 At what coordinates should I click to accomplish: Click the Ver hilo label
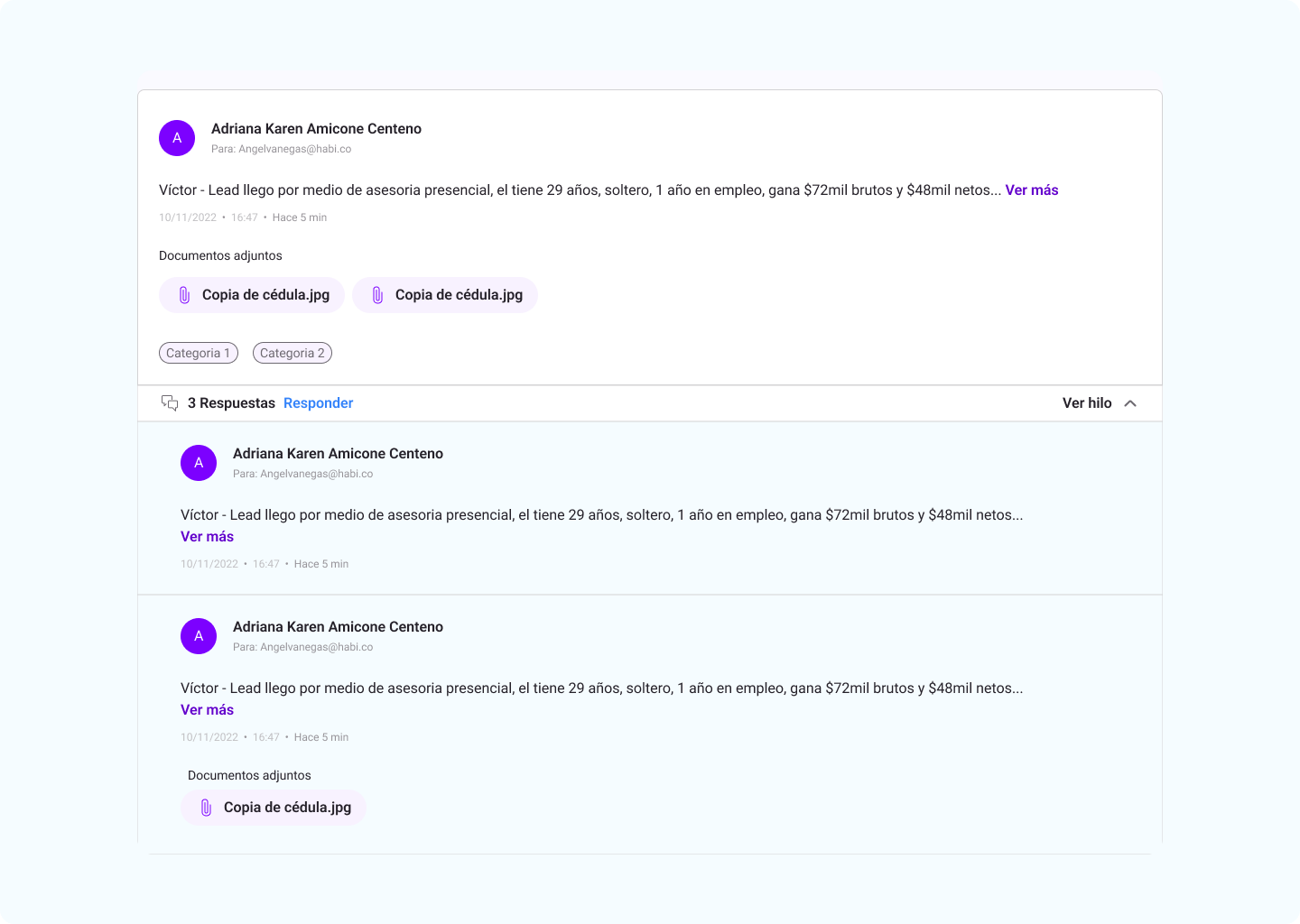pyautogui.click(x=1087, y=402)
